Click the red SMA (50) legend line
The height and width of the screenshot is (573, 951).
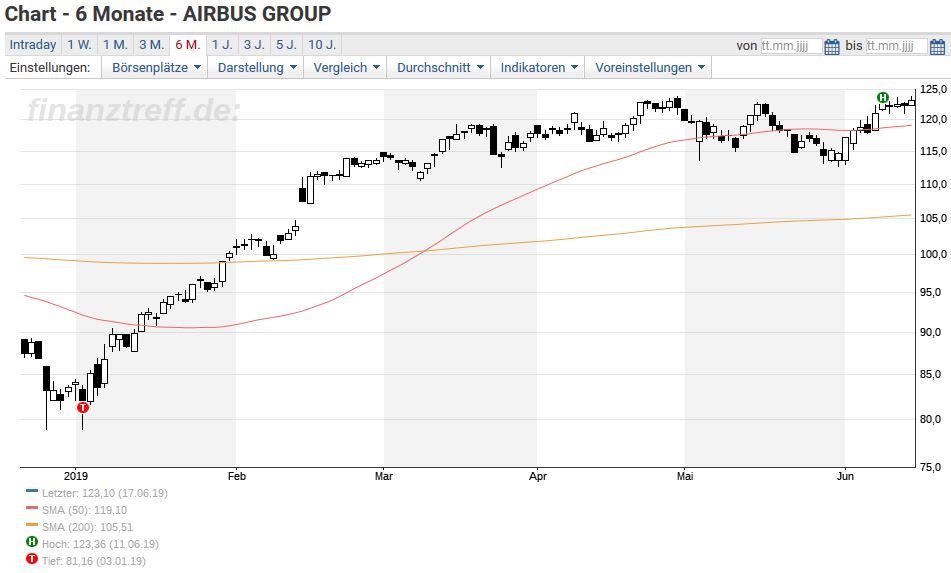click(x=32, y=508)
